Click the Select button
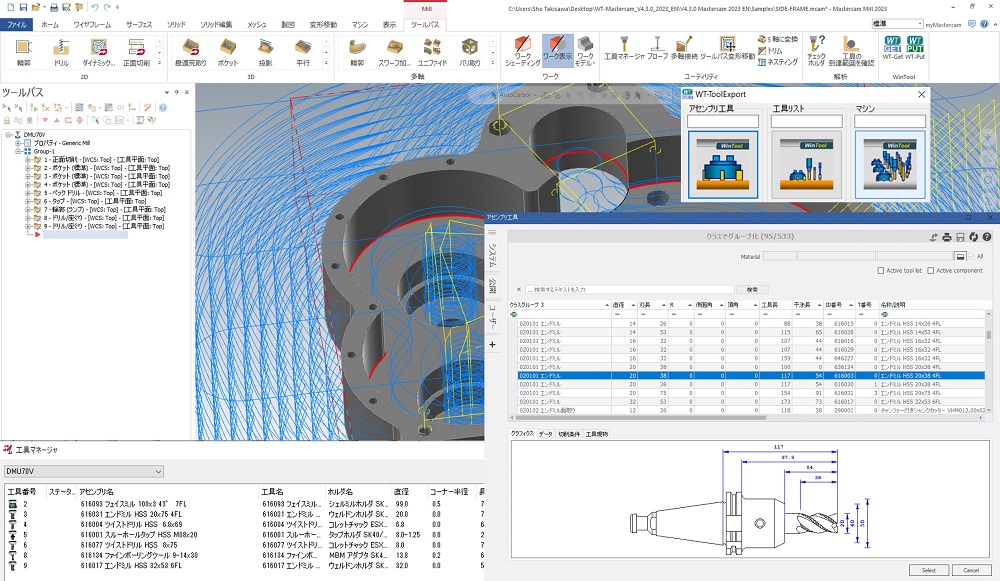Image resolution: width=1000 pixels, height=581 pixels. coord(929,570)
